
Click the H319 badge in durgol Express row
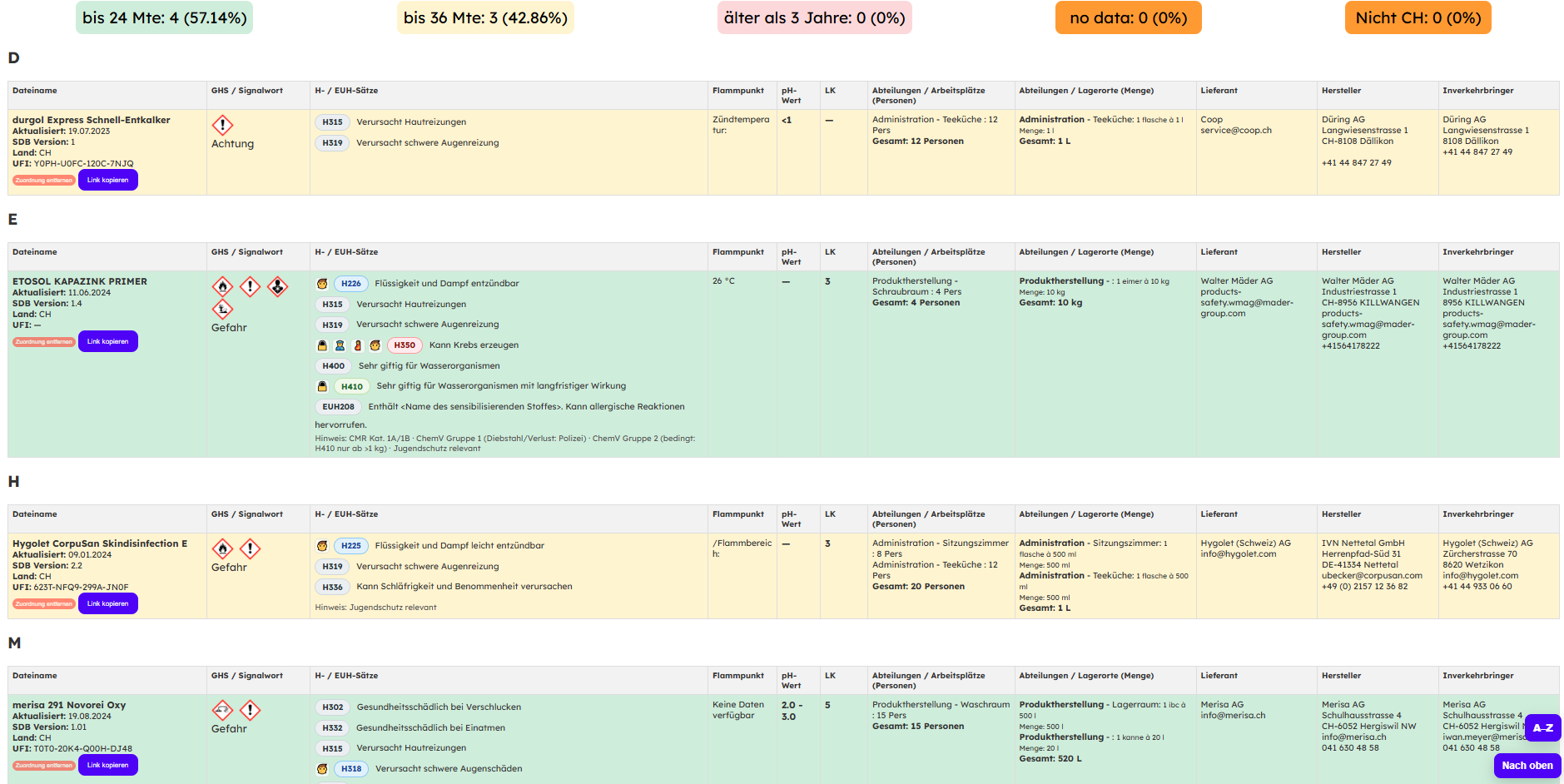tap(333, 143)
